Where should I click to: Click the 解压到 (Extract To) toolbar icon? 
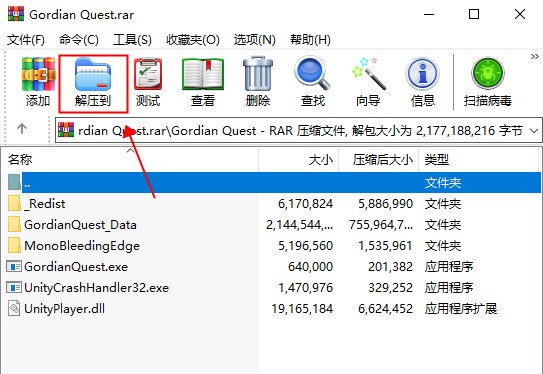tap(93, 74)
